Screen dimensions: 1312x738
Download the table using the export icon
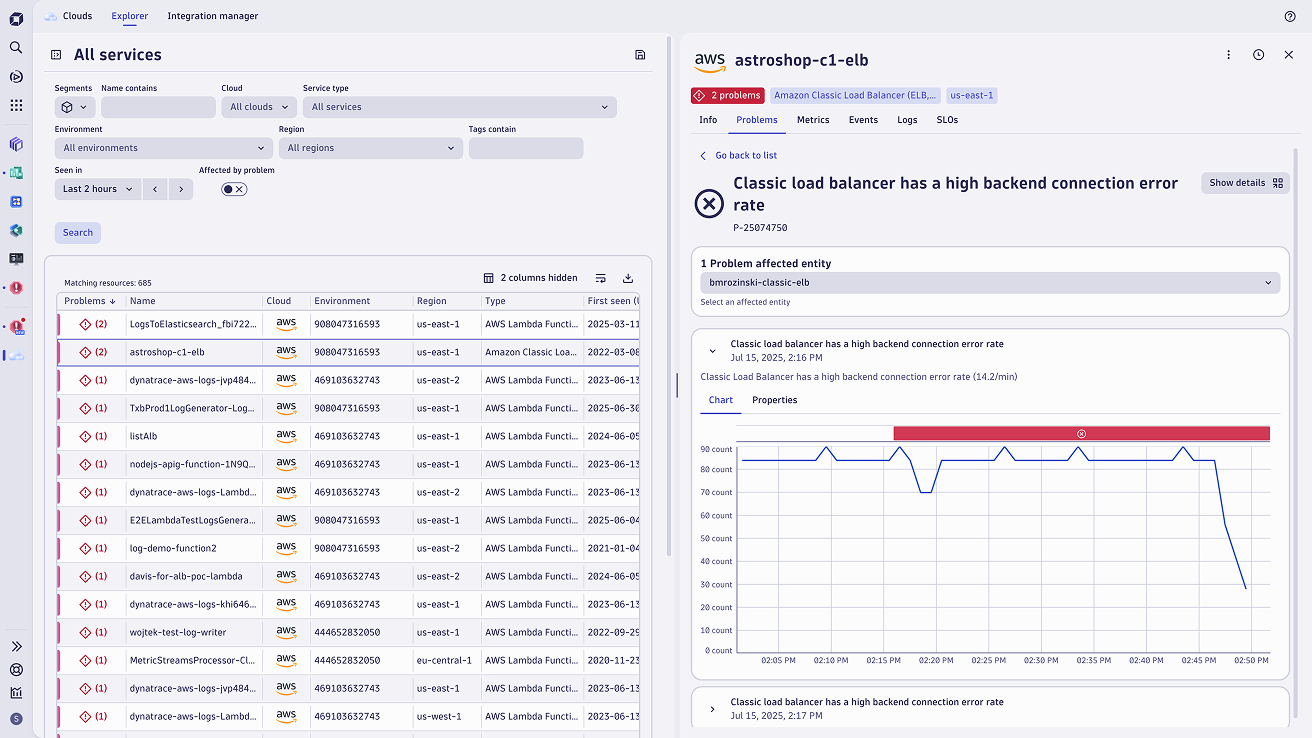pos(628,278)
